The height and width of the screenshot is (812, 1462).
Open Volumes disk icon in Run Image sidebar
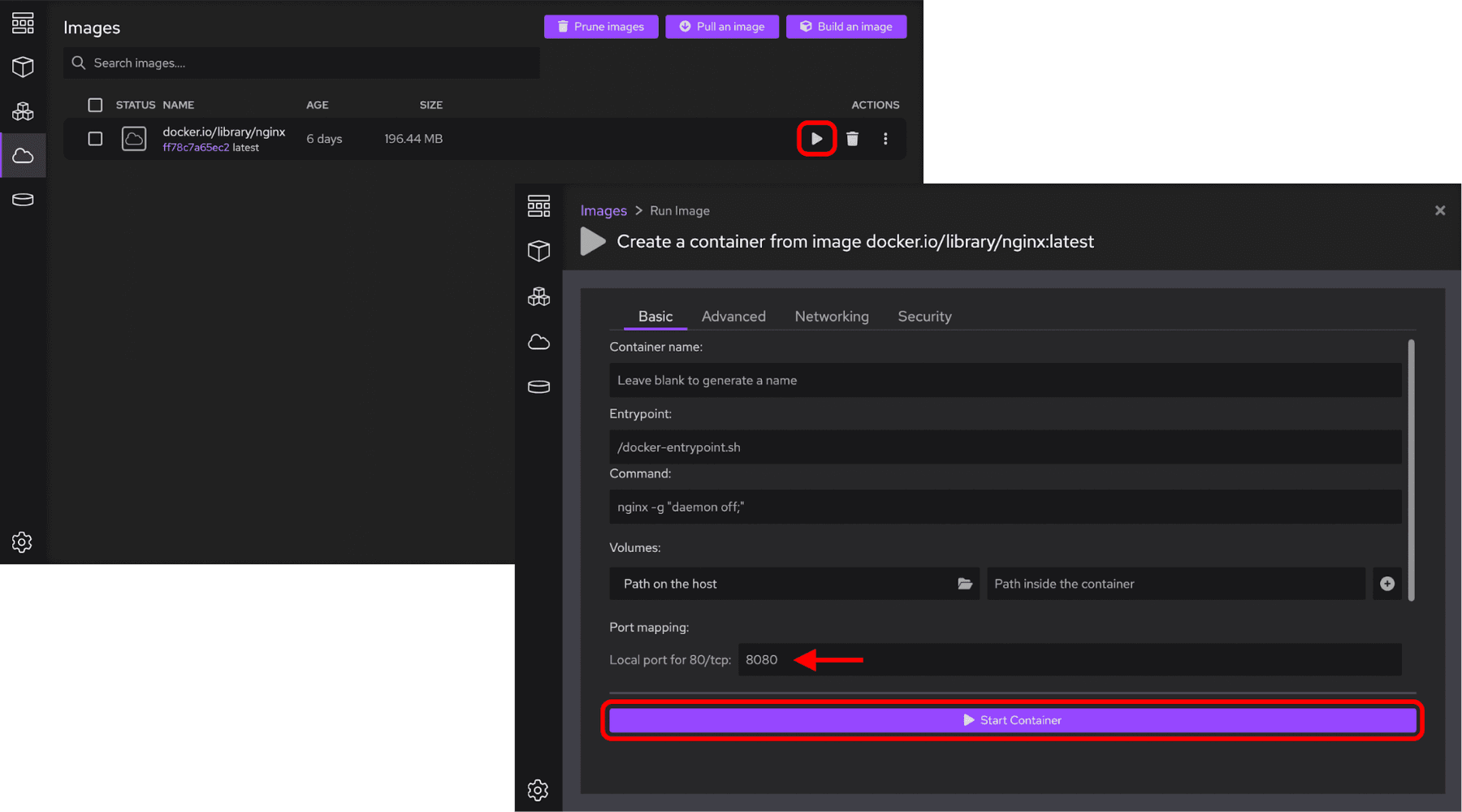point(539,387)
